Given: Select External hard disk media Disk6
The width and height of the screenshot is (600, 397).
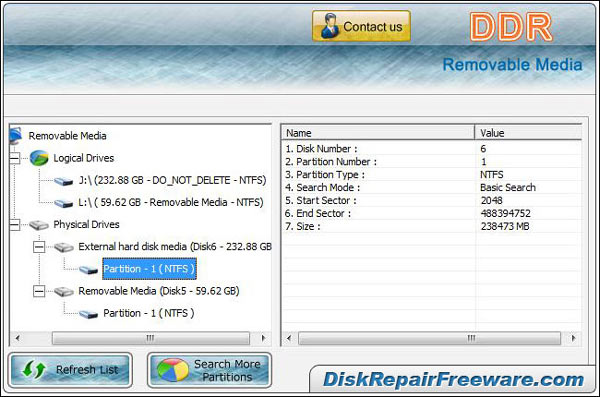Looking at the screenshot, I should click(x=175, y=247).
